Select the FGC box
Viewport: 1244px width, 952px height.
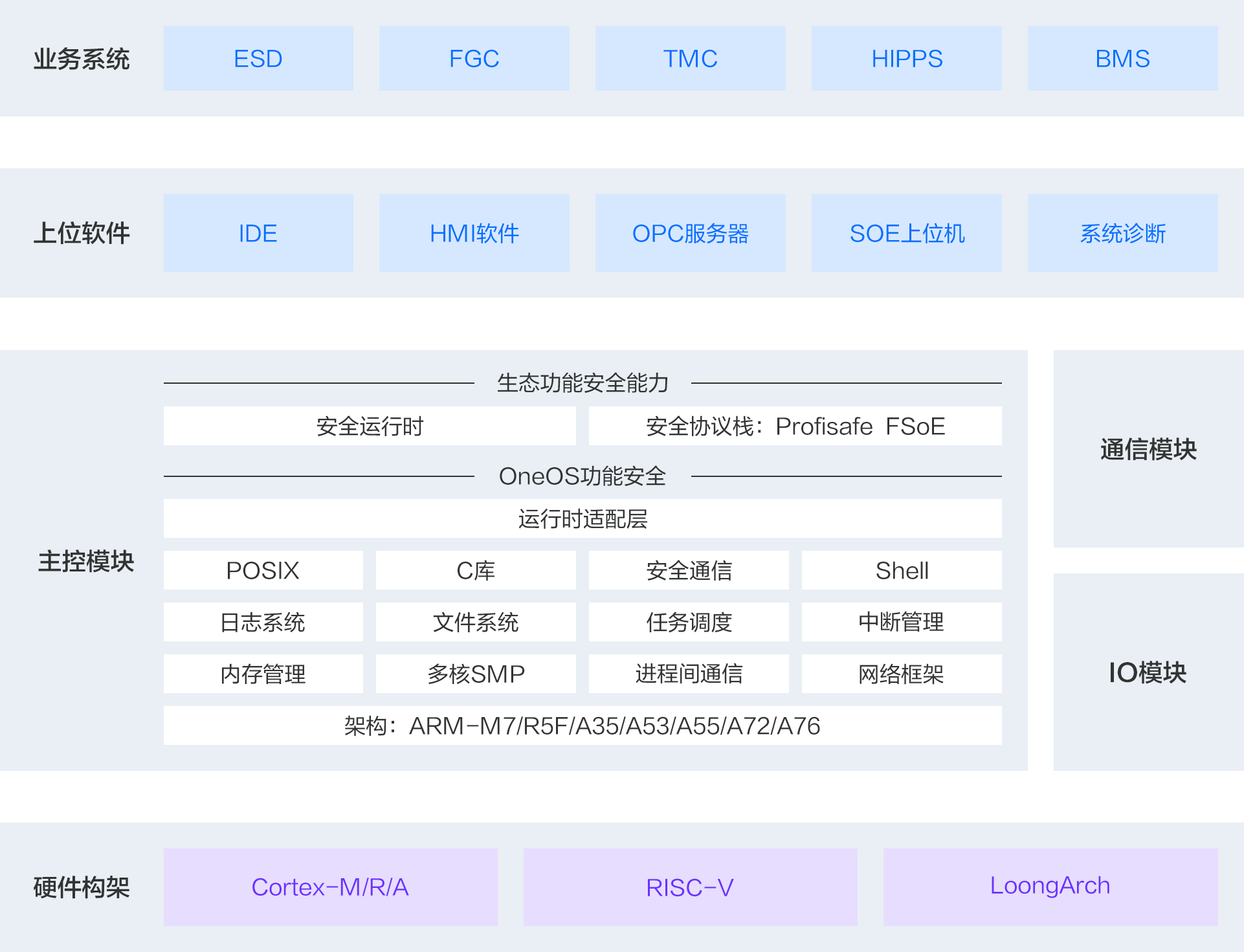point(474,58)
